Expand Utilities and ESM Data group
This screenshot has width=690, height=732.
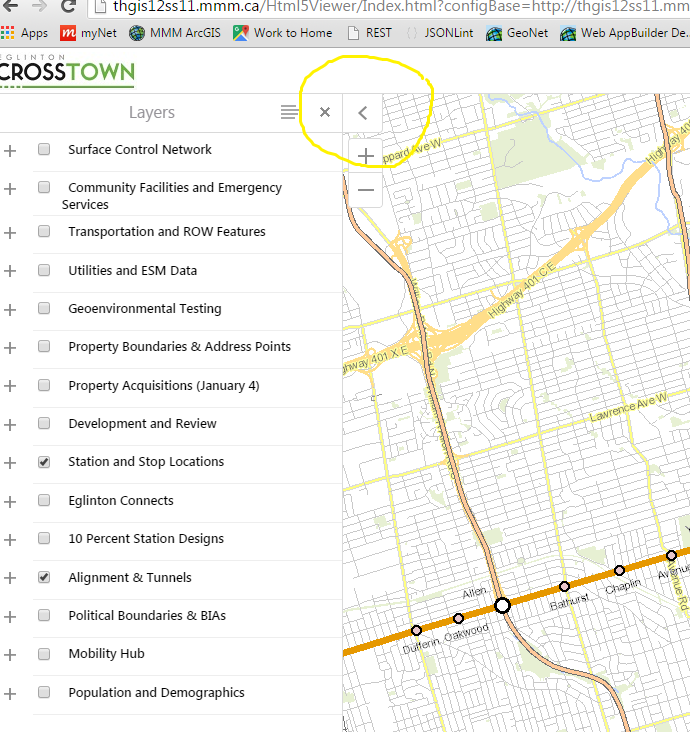10,271
